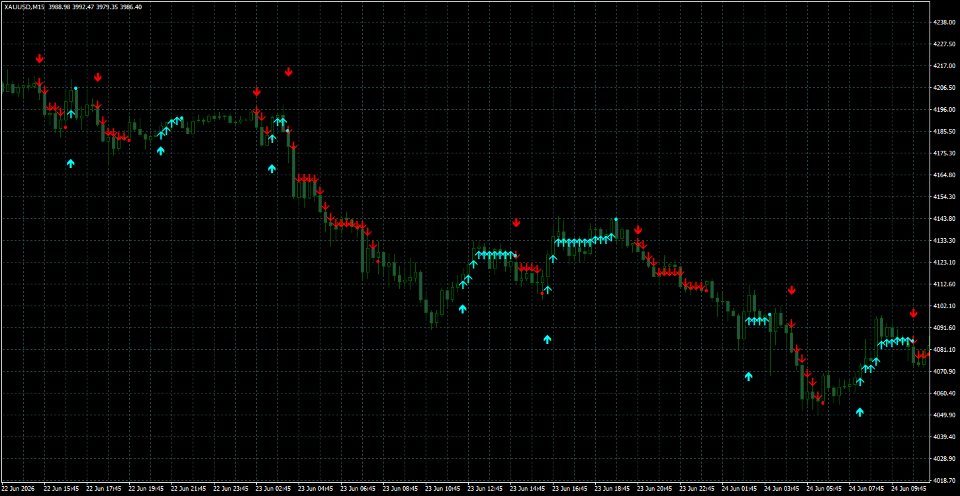Pick the 23 Jun 08:45 timestamp
Viewport: 960px width, 496px height.
[x=400, y=489]
